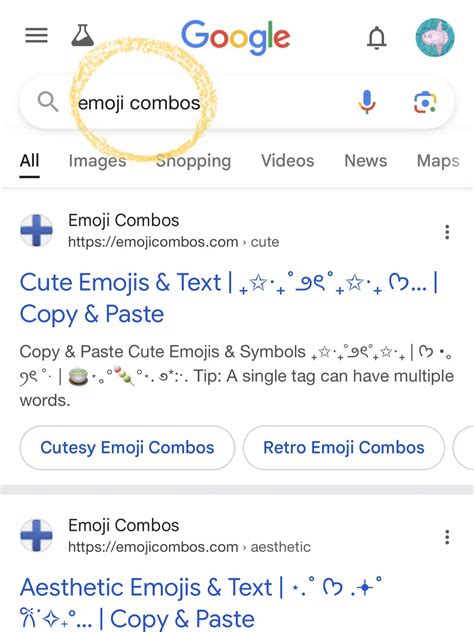474x632 pixels.
Task: Open the hamburger menu
Action: point(36,35)
